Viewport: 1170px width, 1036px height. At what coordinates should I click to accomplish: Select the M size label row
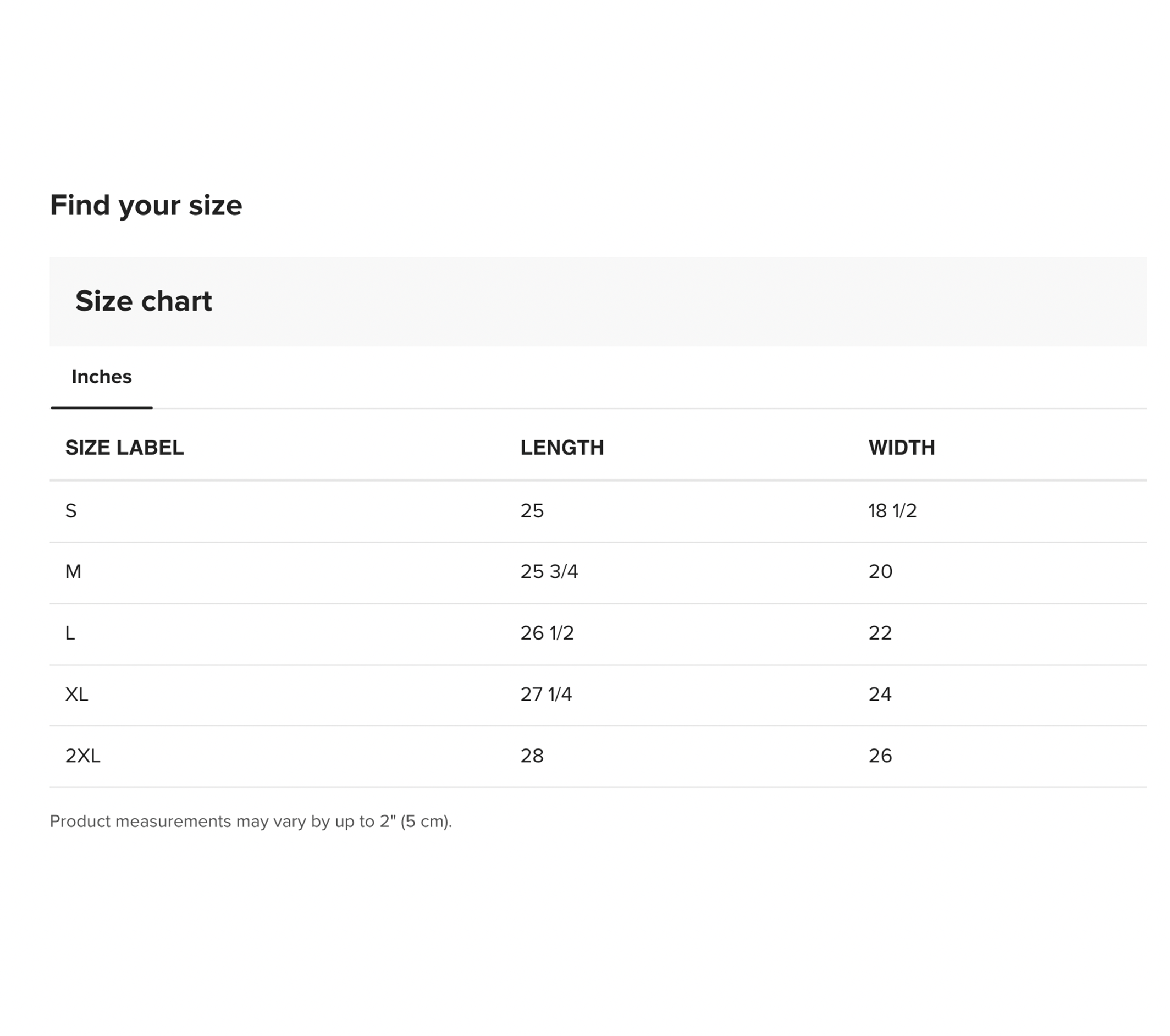[x=73, y=571]
